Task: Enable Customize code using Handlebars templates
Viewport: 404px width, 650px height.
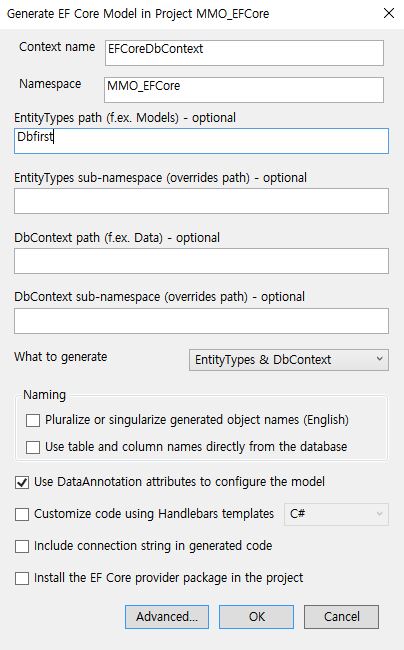Action: click(x=22, y=514)
